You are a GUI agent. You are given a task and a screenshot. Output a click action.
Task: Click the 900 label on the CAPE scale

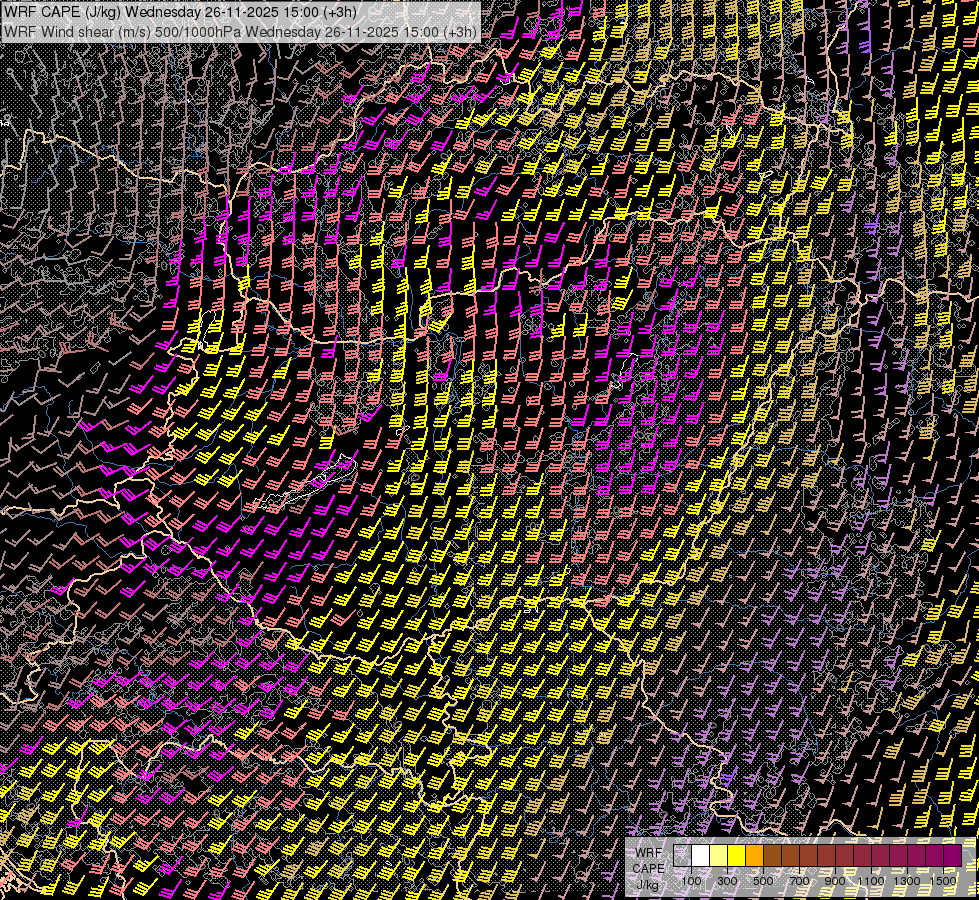[835, 881]
